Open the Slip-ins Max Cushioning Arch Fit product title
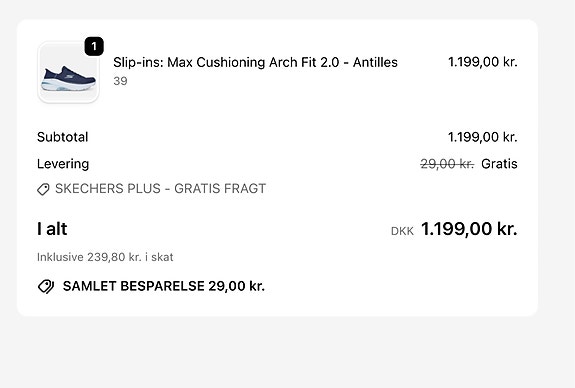 [255, 62]
